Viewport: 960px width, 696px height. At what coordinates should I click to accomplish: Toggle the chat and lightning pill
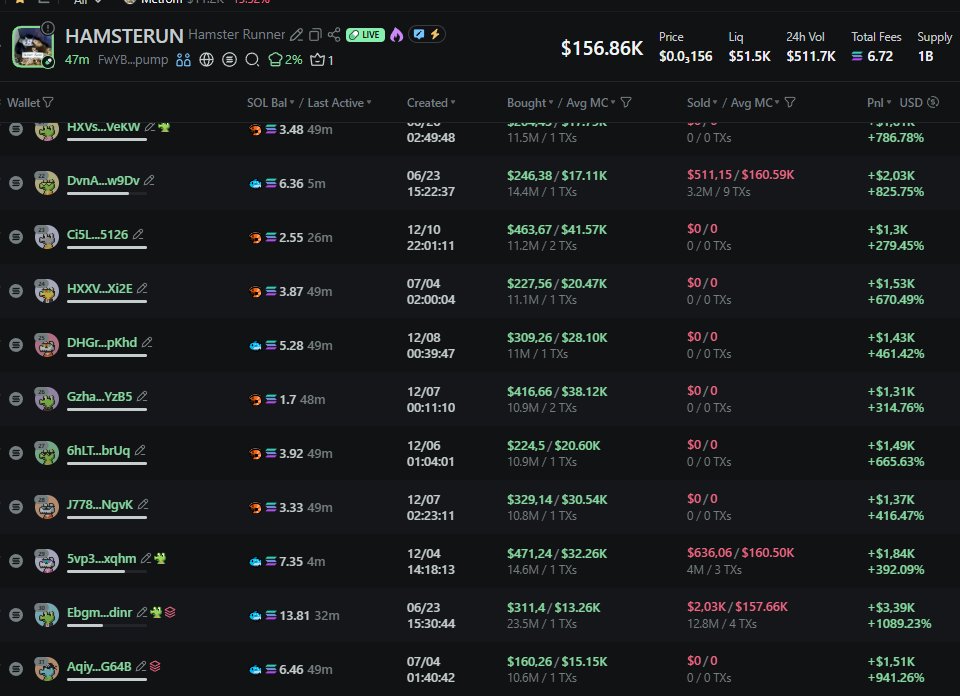coord(427,34)
